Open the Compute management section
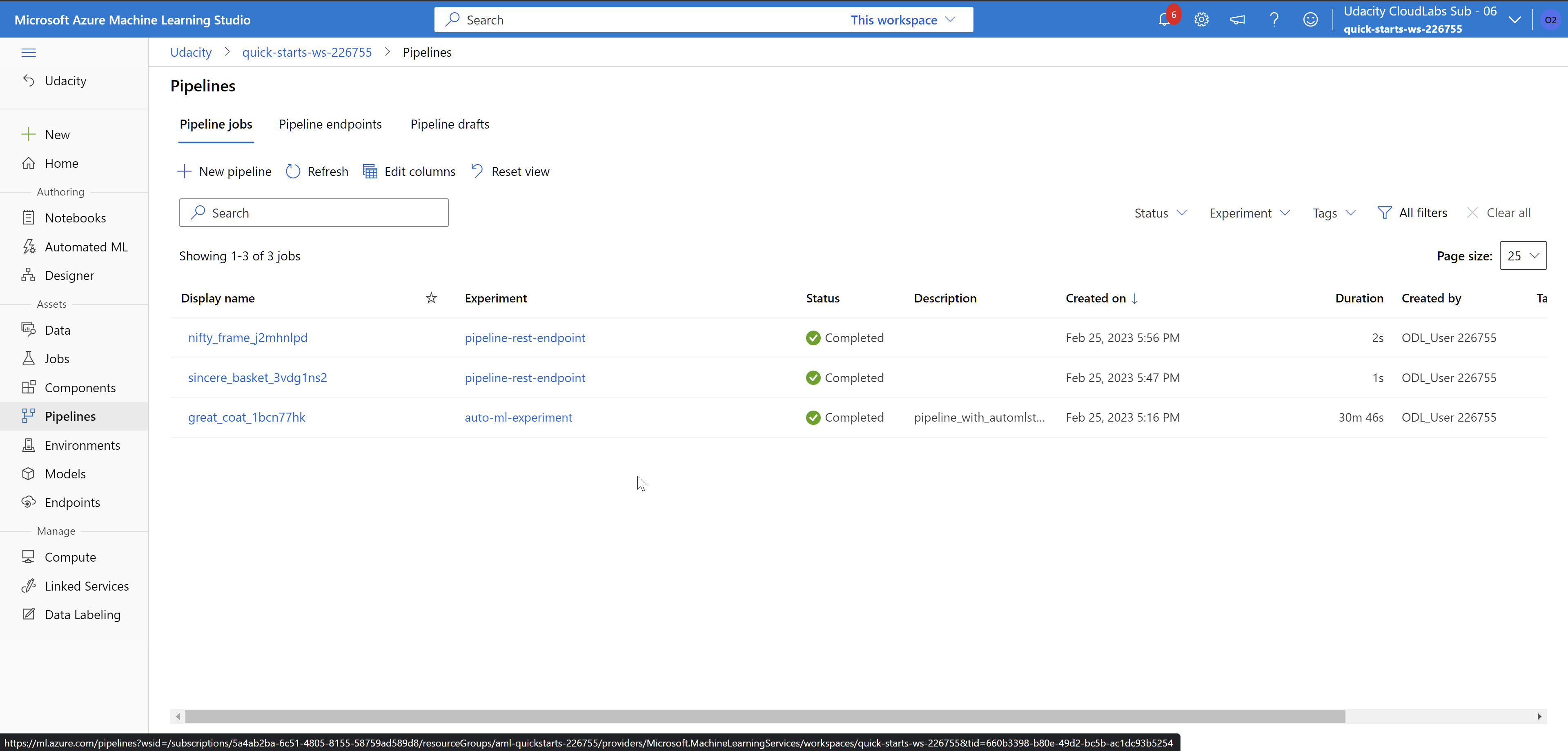 (71, 556)
